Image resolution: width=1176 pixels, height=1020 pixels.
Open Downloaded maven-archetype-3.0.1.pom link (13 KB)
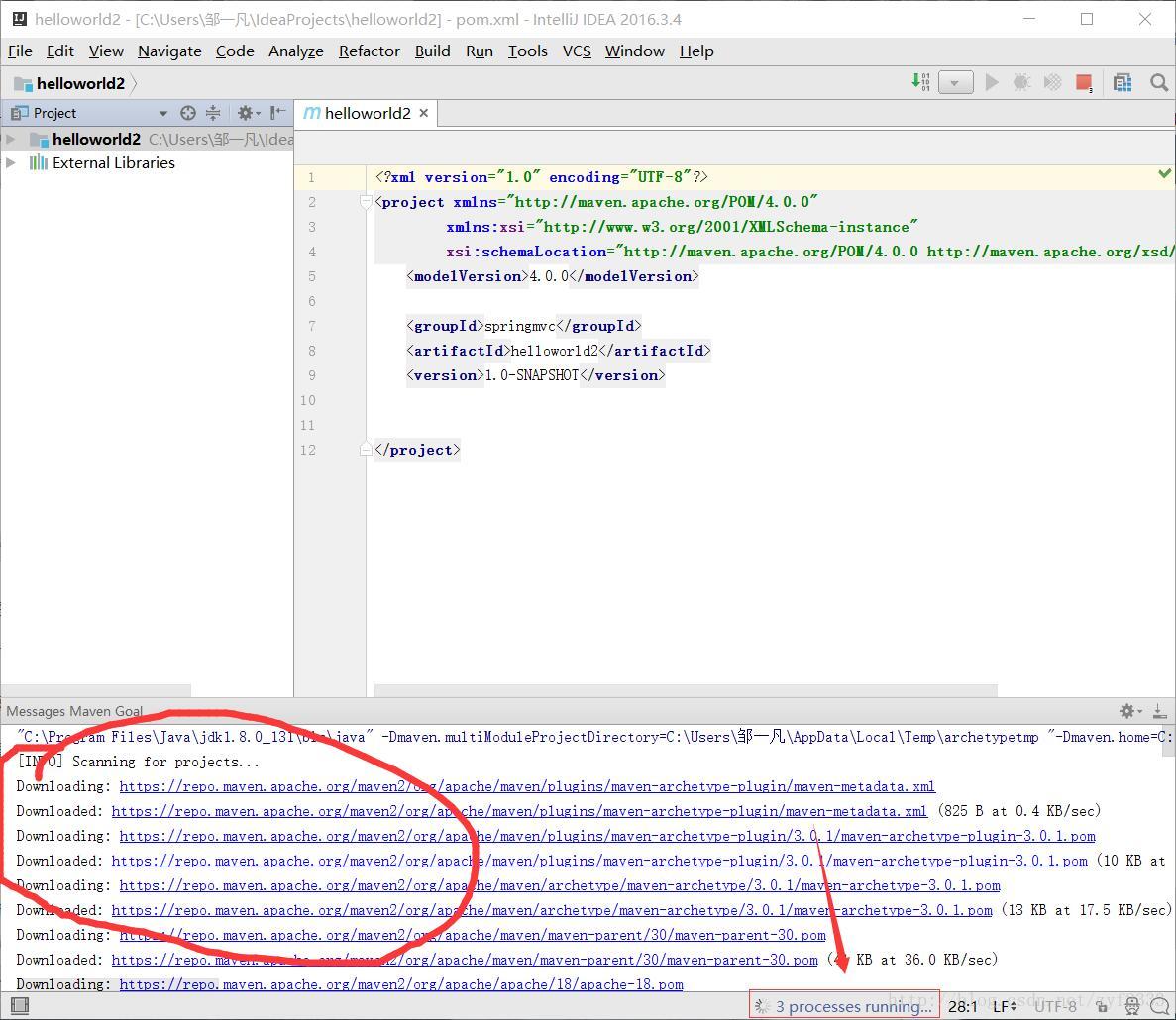point(552,910)
